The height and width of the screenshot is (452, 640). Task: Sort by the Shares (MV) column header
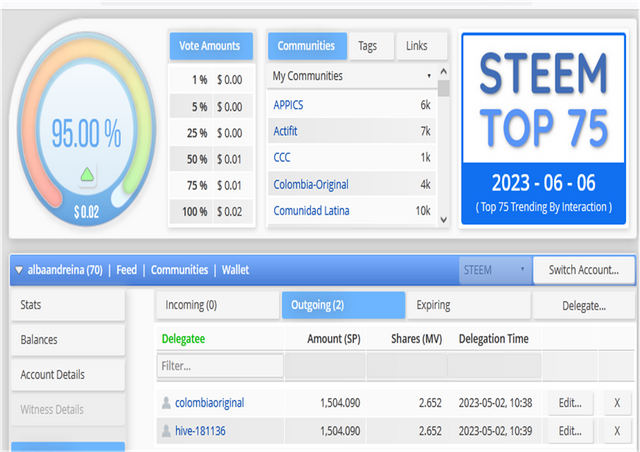[416, 339]
